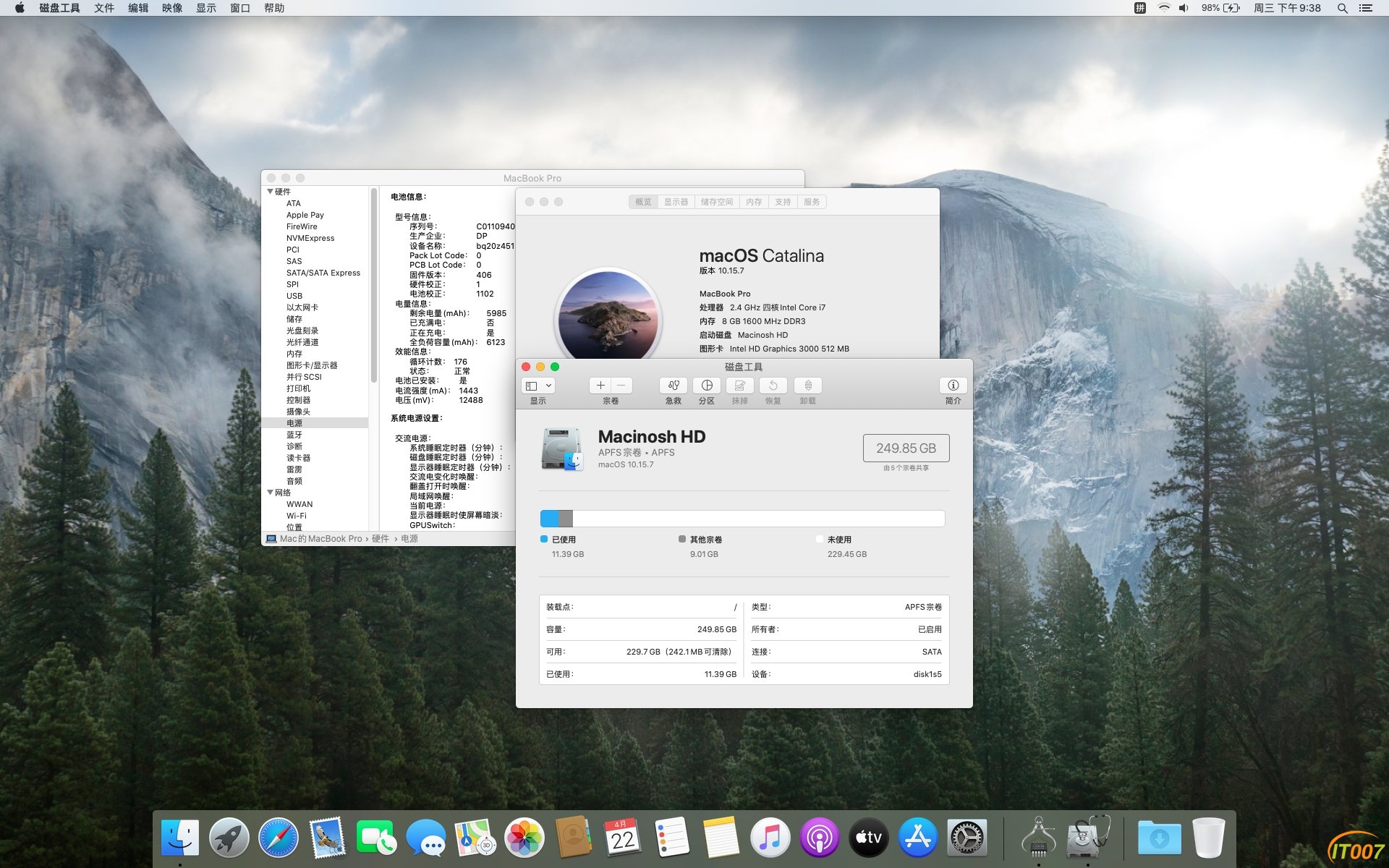Open the 编辑 menu
The height and width of the screenshot is (868, 1389).
pyautogui.click(x=138, y=8)
